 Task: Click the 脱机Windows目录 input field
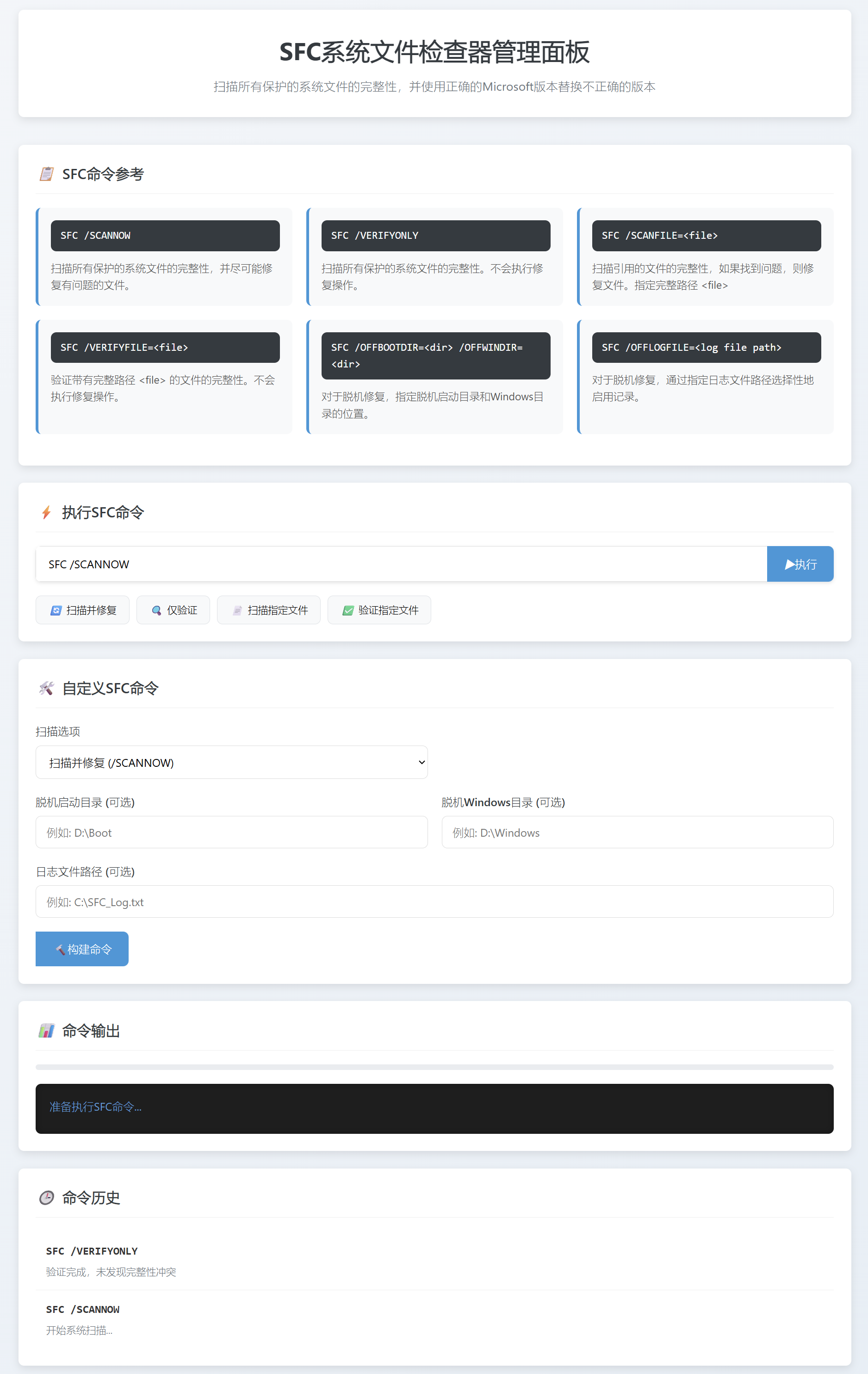(x=638, y=832)
